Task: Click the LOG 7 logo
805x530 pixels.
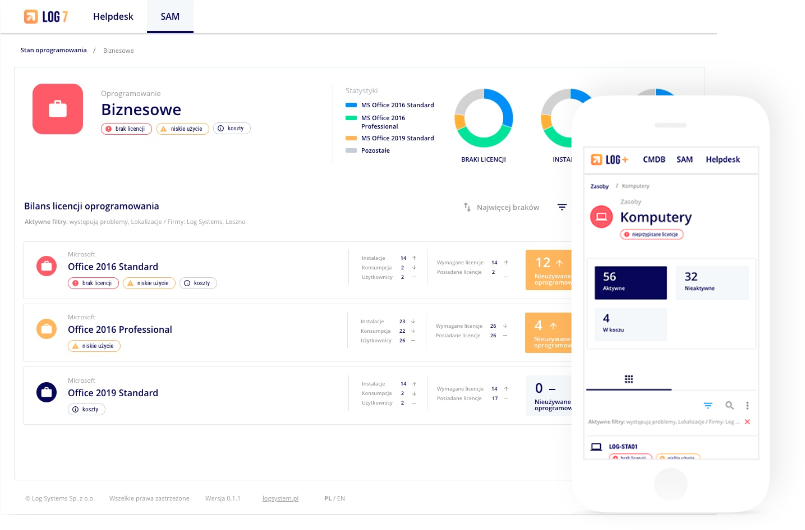Action: pyautogui.click(x=46, y=16)
